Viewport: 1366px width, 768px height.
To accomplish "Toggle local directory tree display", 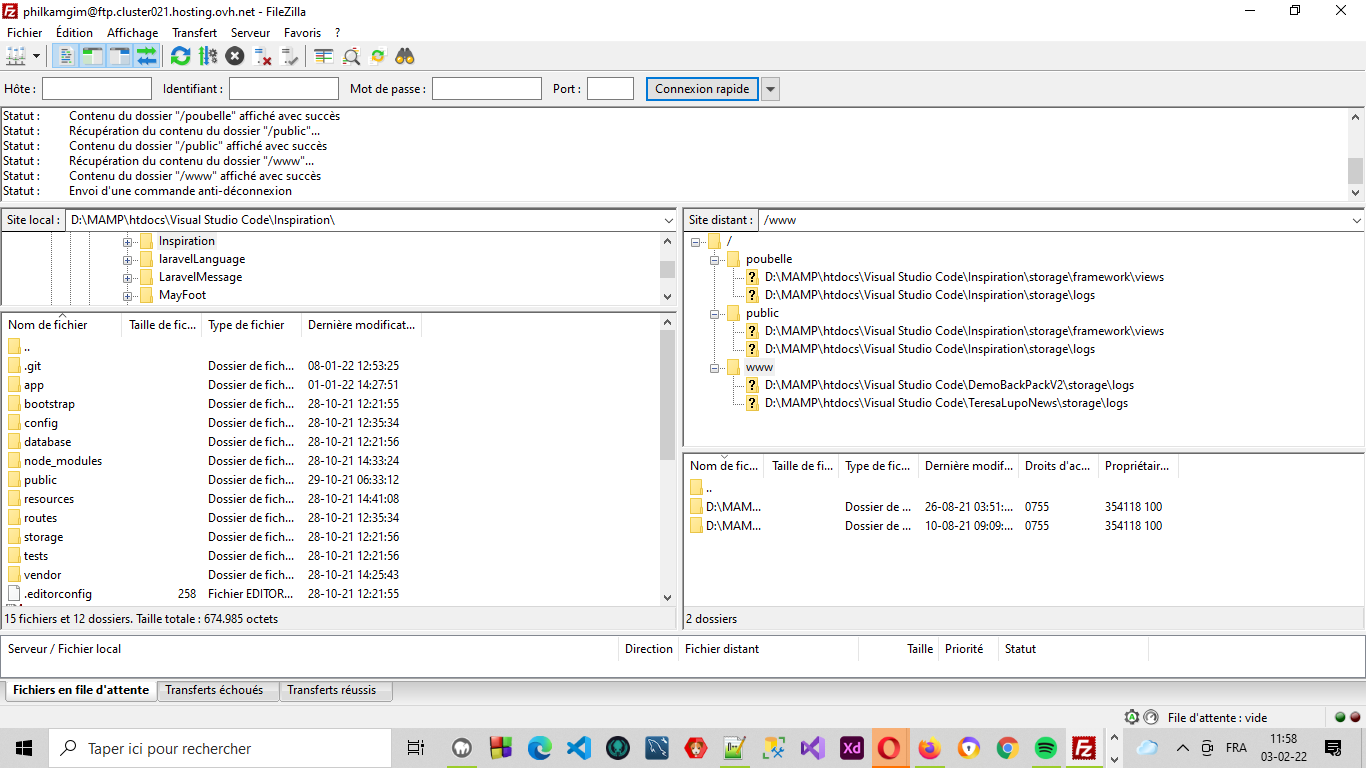I will (x=92, y=56).
